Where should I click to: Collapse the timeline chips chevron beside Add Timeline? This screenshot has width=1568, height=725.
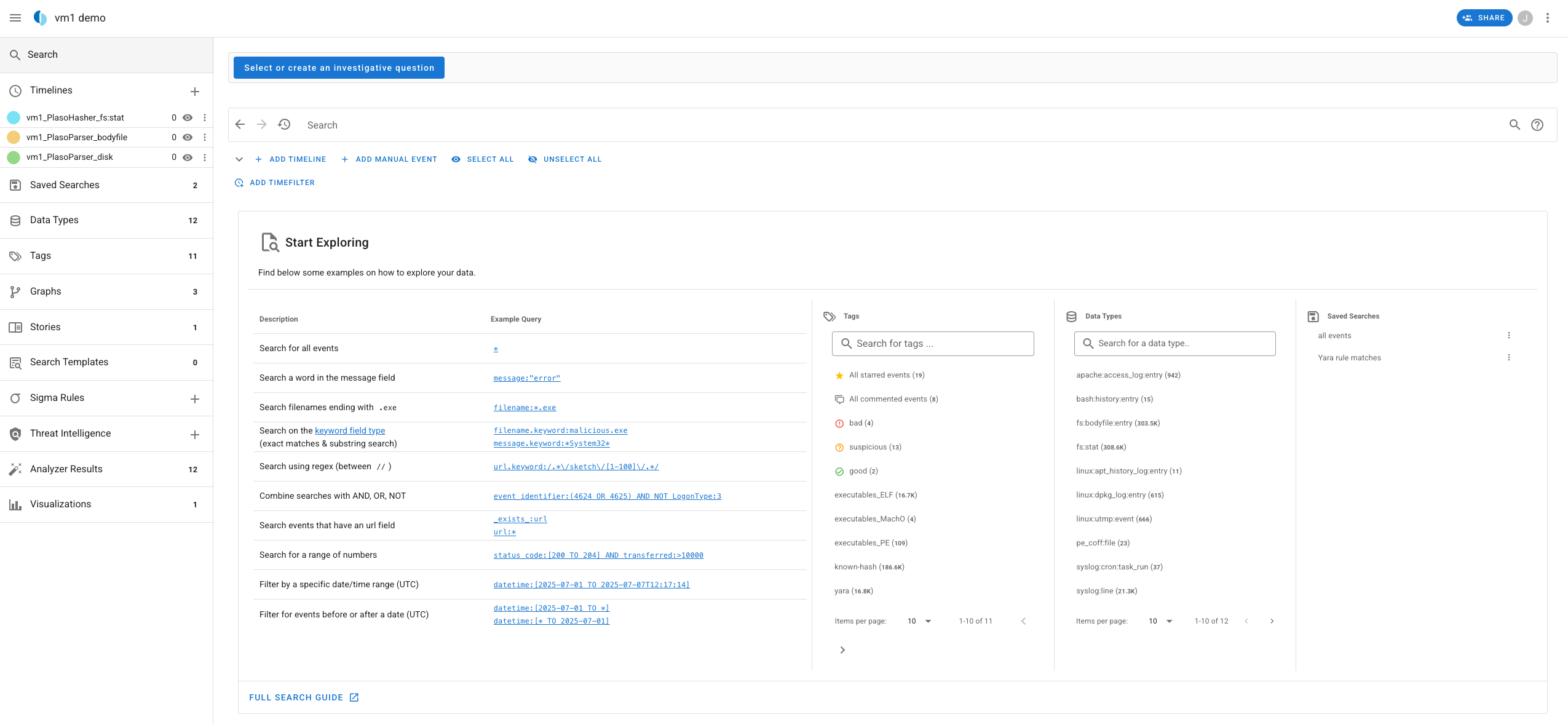239,159
